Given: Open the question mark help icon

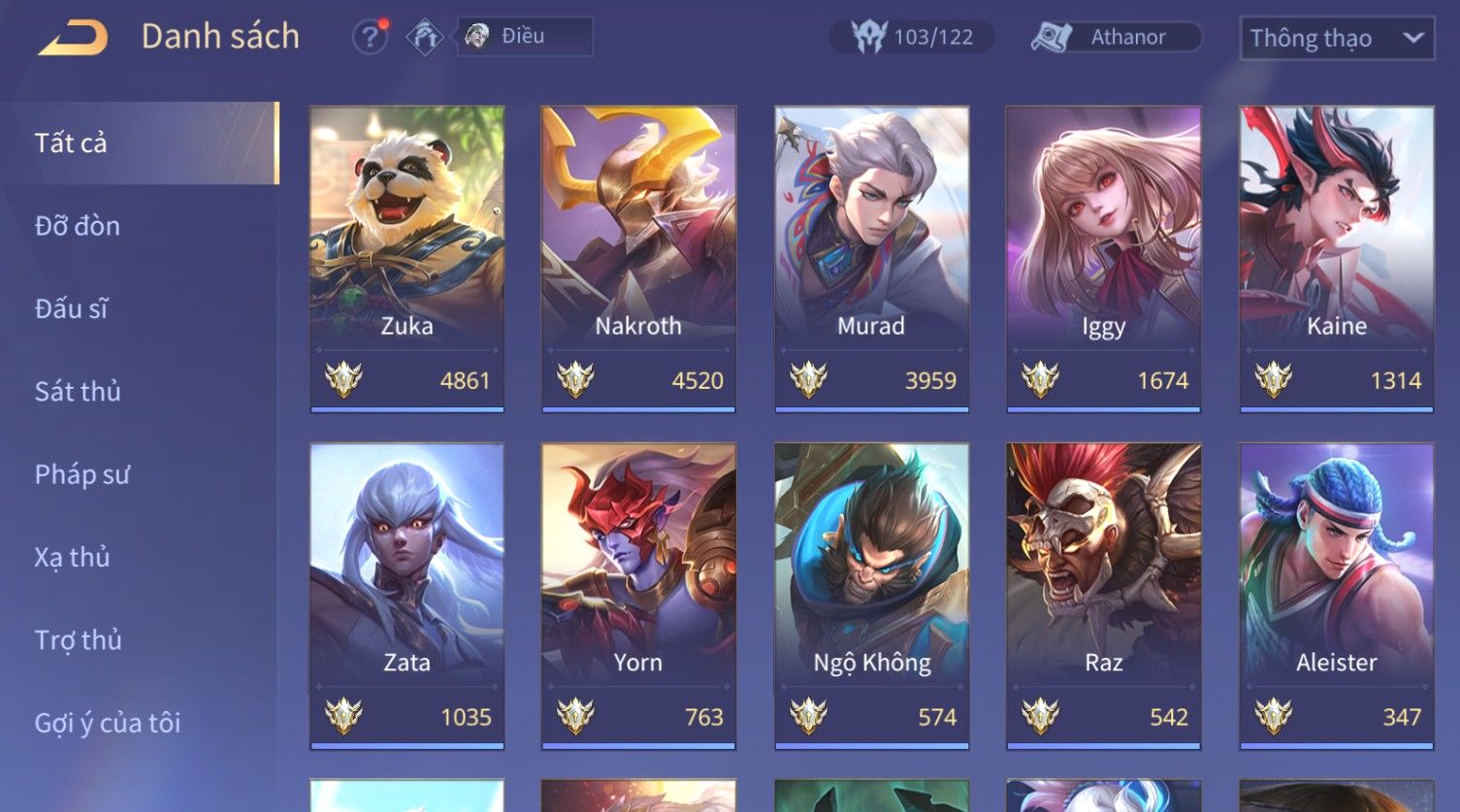Looking at the screenshot, I should [x=370, y=37].
